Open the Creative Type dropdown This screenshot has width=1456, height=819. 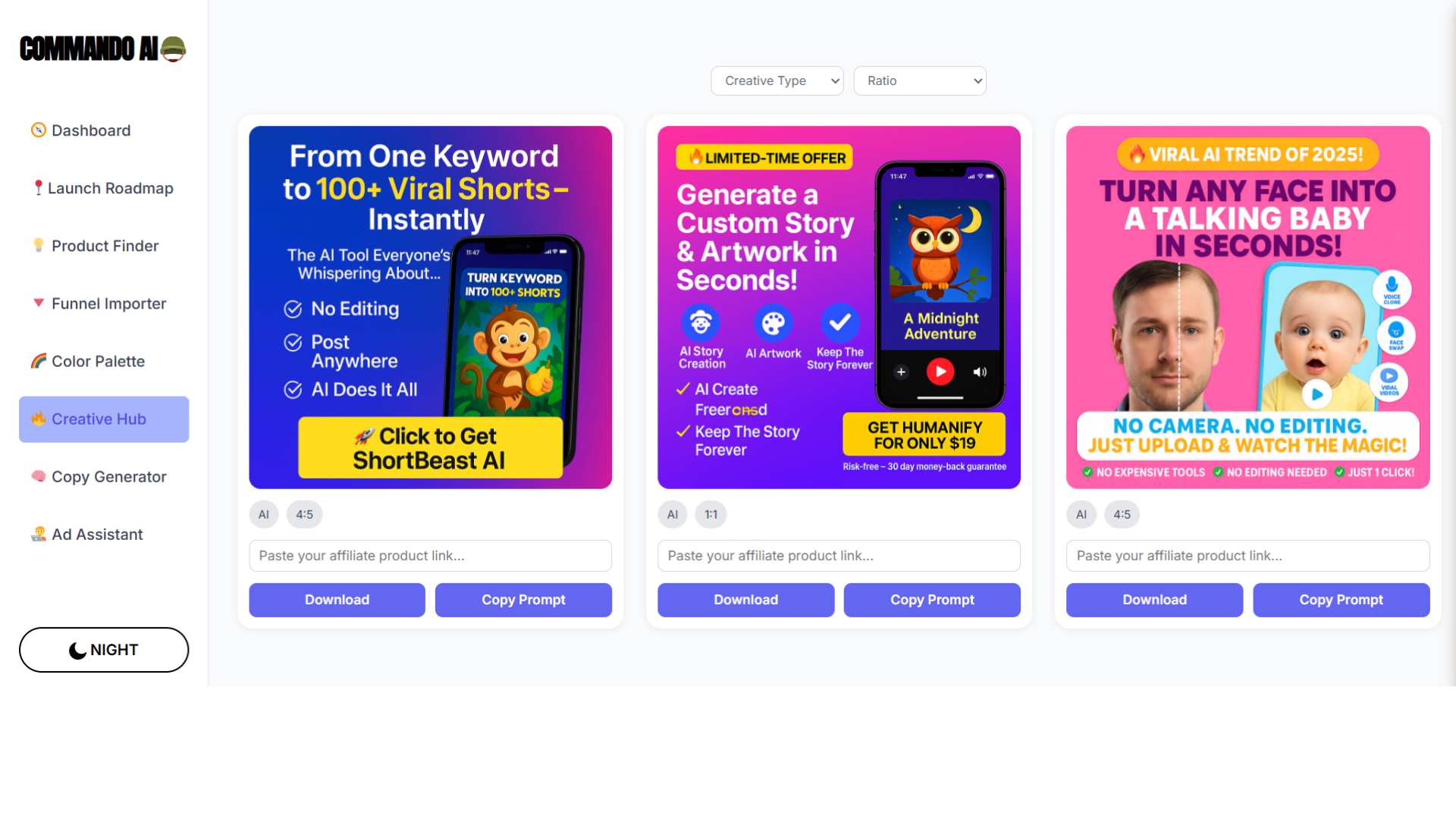(x=777, y=81)
